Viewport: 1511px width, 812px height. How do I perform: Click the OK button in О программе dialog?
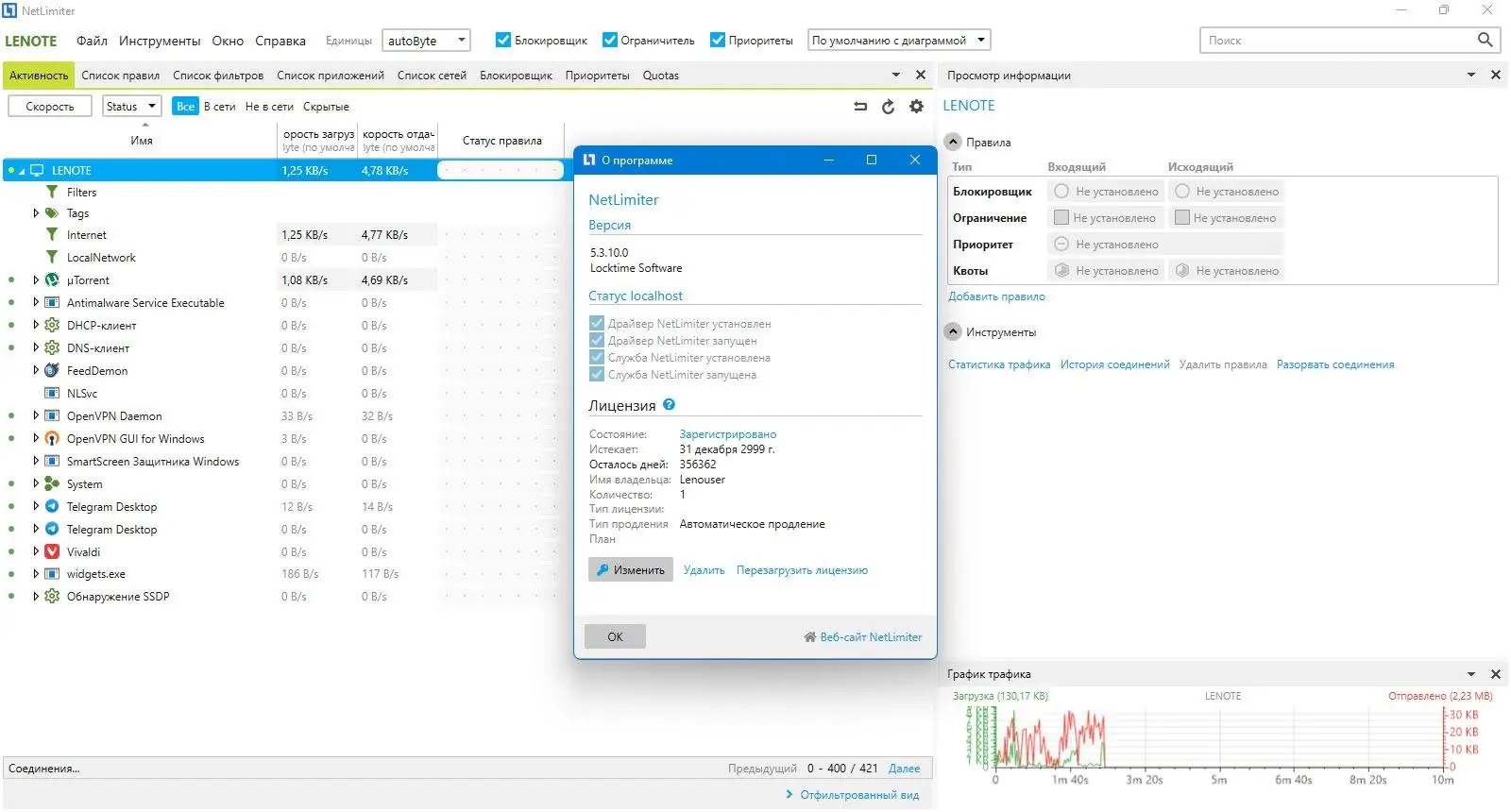pyautogui.click(x=615, y=636)
